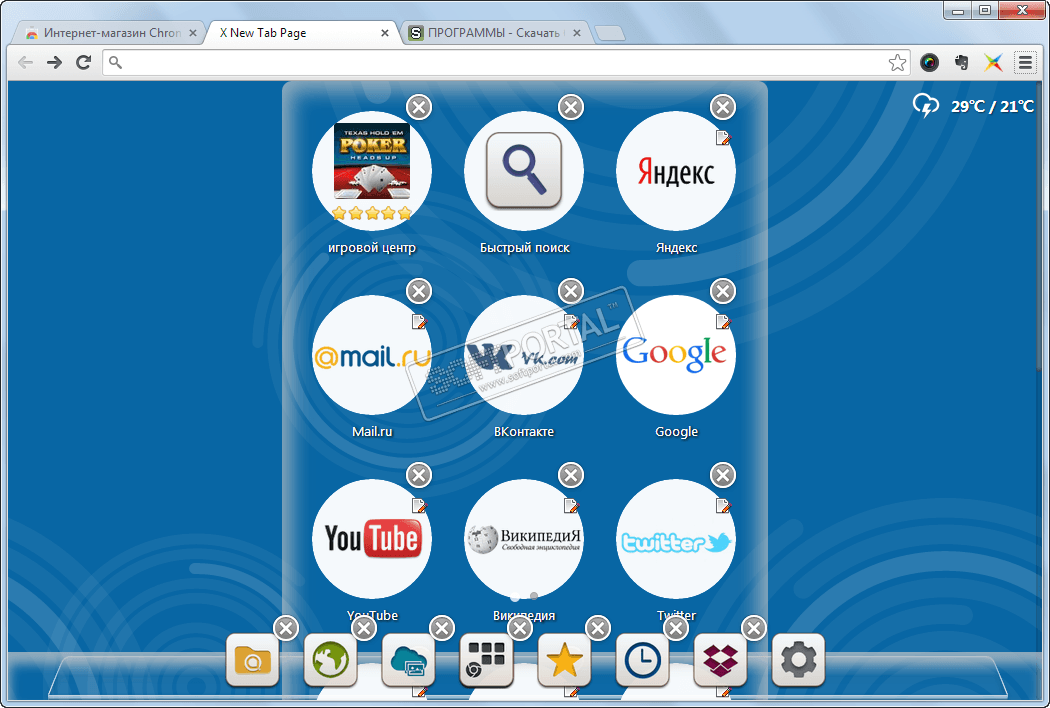Image resolution: width=1050 pixels, height=708 pixels.
Task: Remove the Google tile
Action: coord(723,291)
